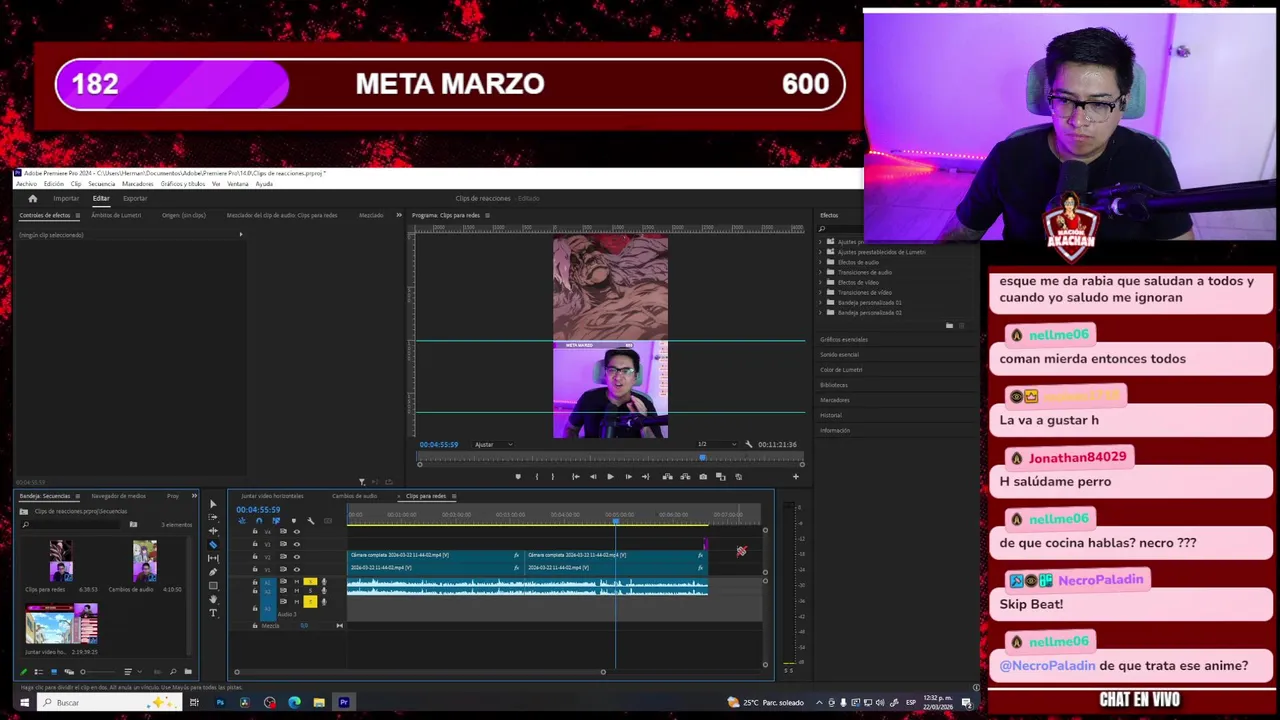The width and height of the screenshot is (1280, 720).
Task: Toggle V4 track visibility eye
Action: pyautogui.click(x=297, y=532)
